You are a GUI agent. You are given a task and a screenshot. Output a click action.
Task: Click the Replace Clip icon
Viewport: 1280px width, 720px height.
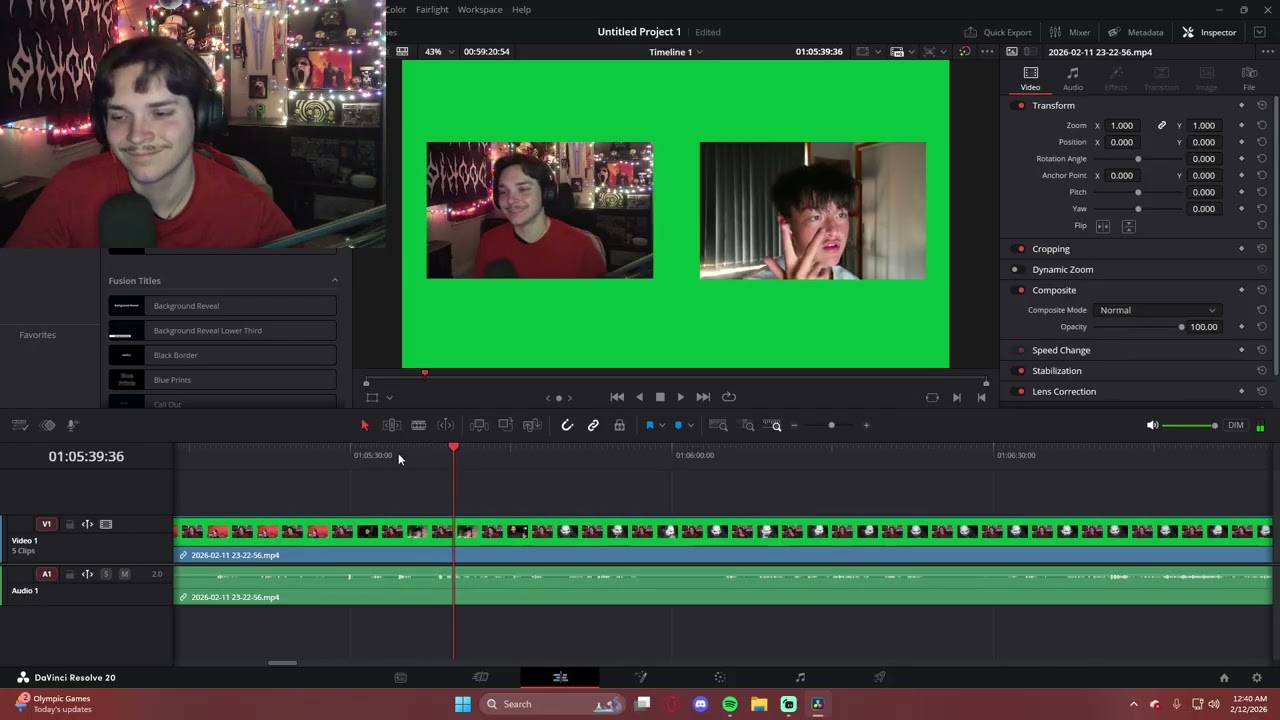tap(533, 425)
